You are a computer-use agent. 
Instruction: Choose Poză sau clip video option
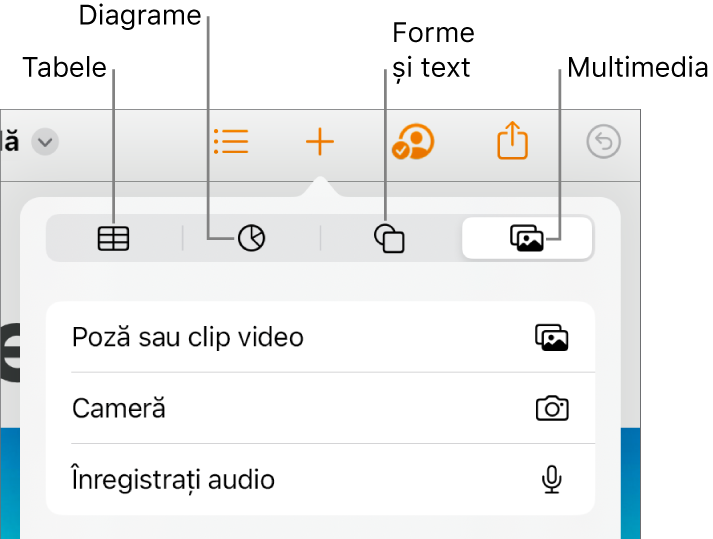point(321,337)
